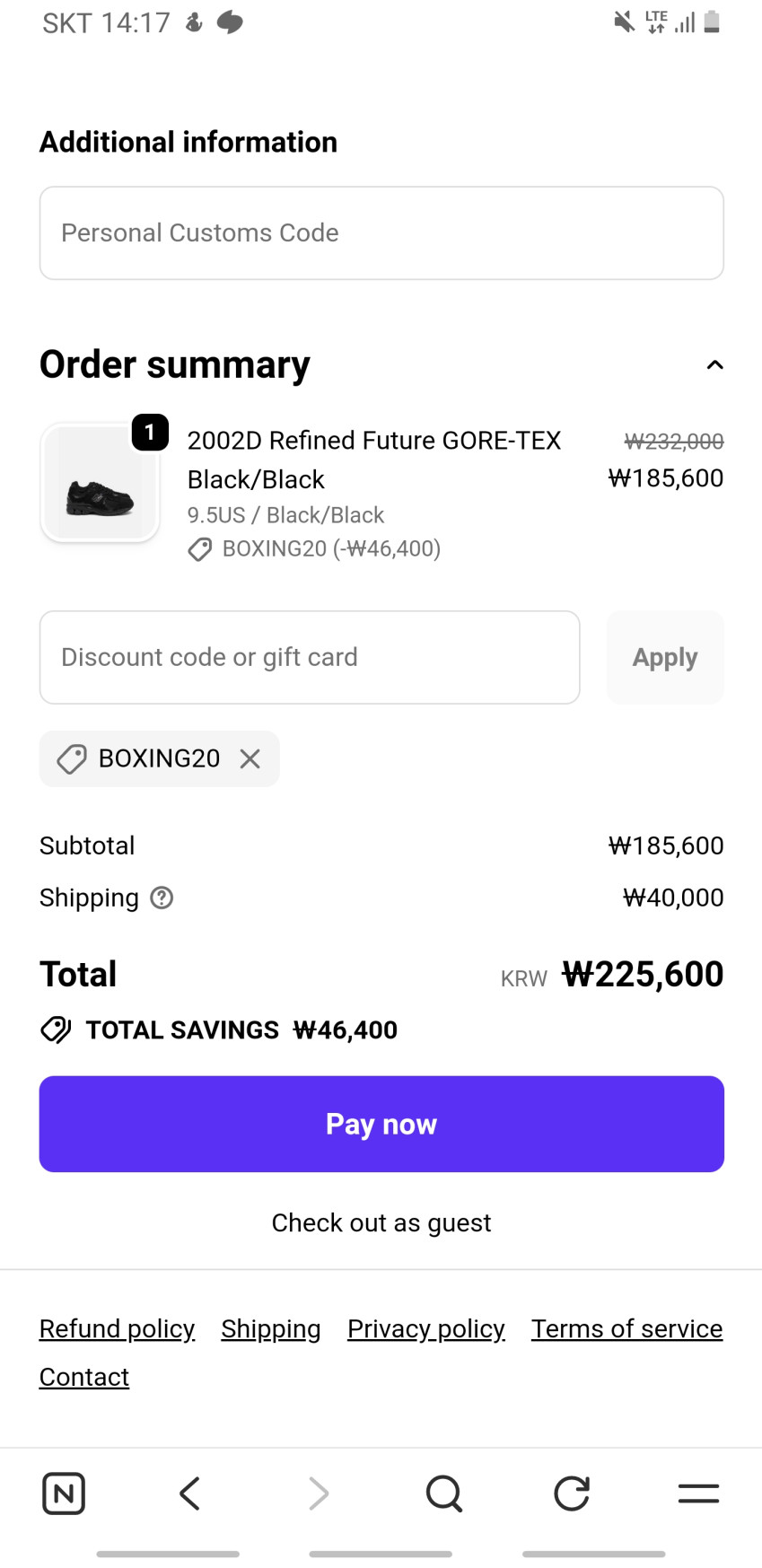Click the Shipping help question mark icon
Screen dimensions: 762x1568
click(162, 898)
